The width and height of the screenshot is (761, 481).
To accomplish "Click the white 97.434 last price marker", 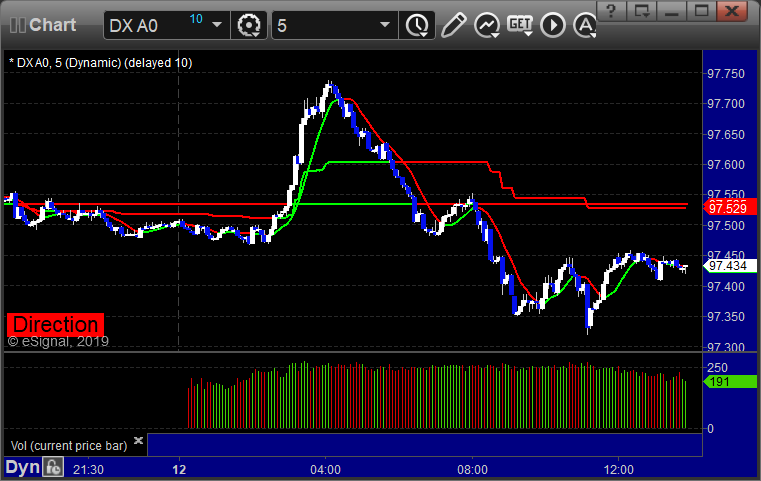I will tap(730, 265).
